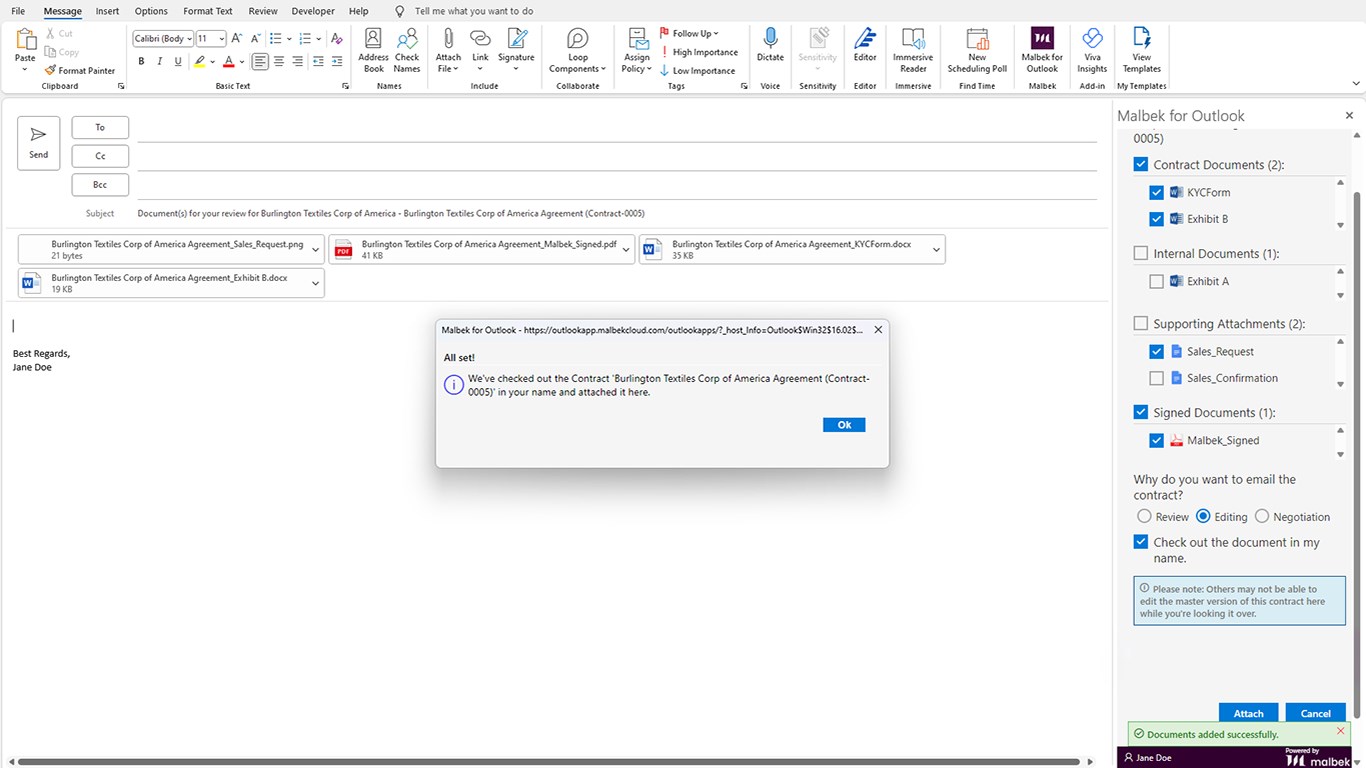
Task: Open the Address Book
Action: coord(373,50)
